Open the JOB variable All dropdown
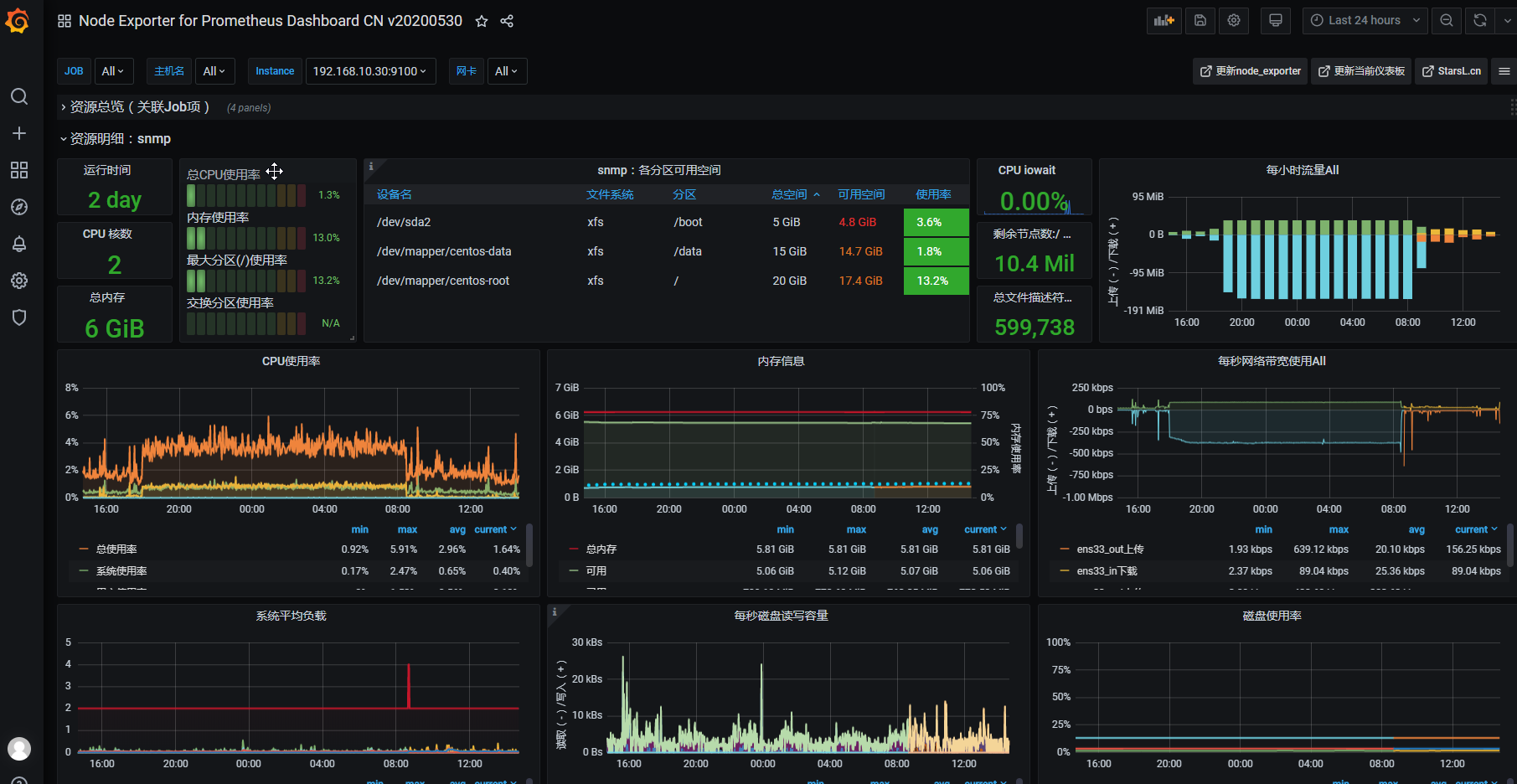Screen dimensions: 1517x784 (112, 71)
